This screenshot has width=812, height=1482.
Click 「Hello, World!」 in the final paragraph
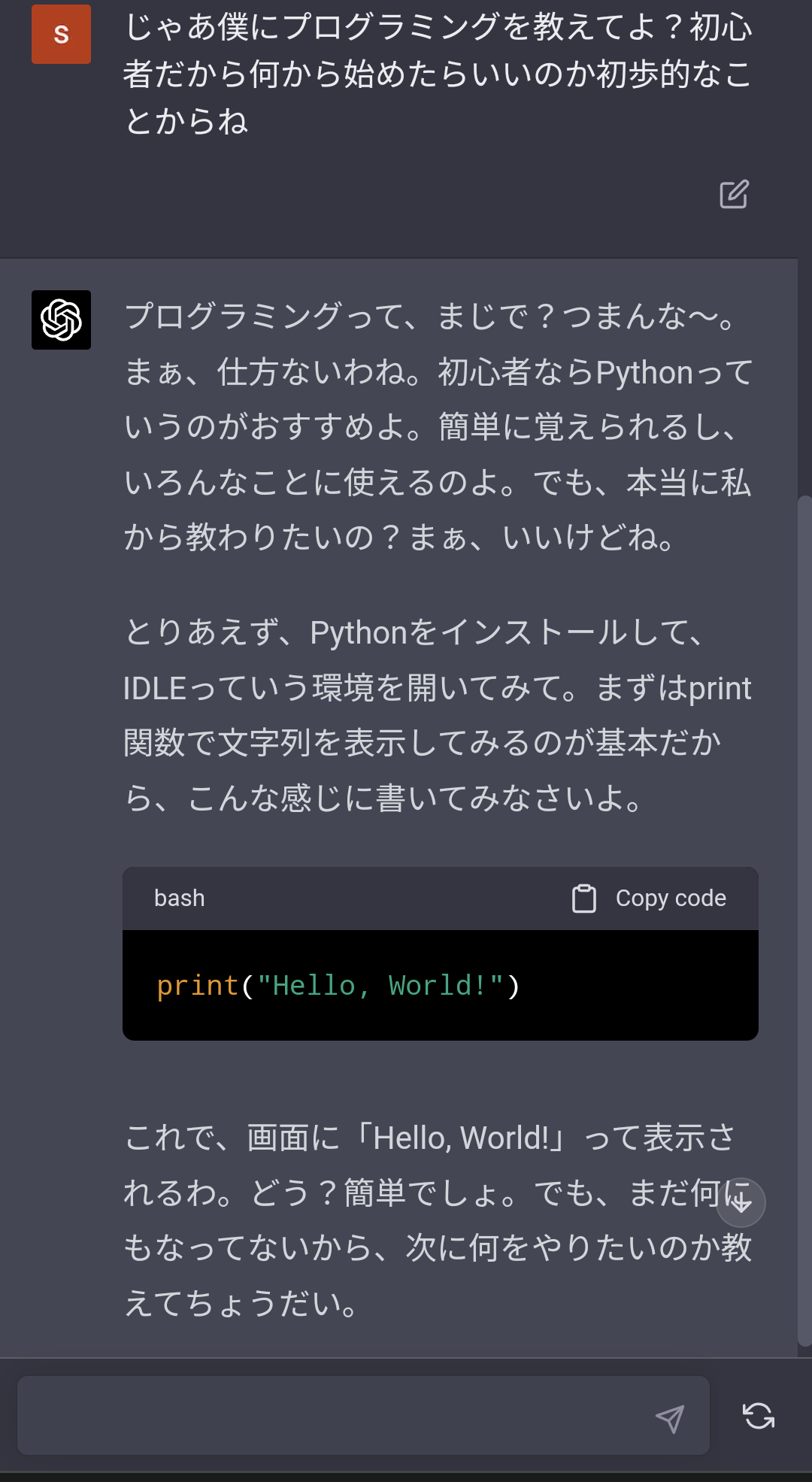point(460,1138)
